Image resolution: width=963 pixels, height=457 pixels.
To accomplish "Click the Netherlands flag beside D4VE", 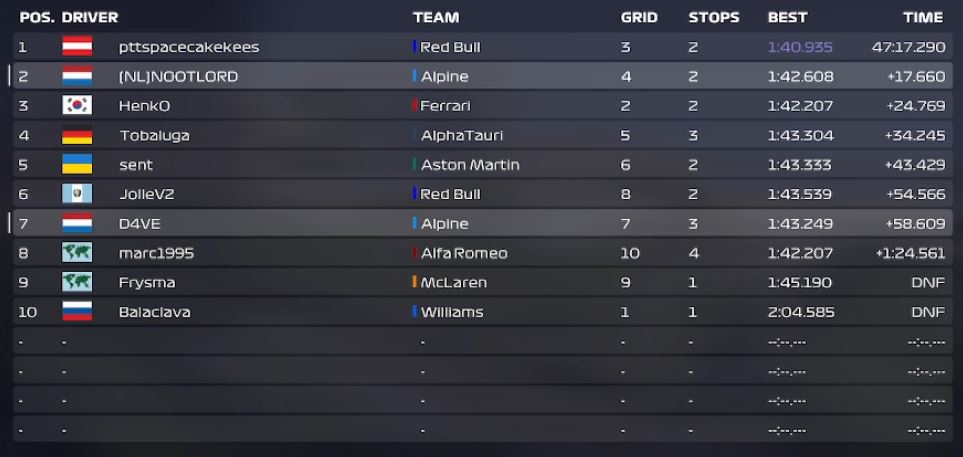I will [x=77, y=224].
